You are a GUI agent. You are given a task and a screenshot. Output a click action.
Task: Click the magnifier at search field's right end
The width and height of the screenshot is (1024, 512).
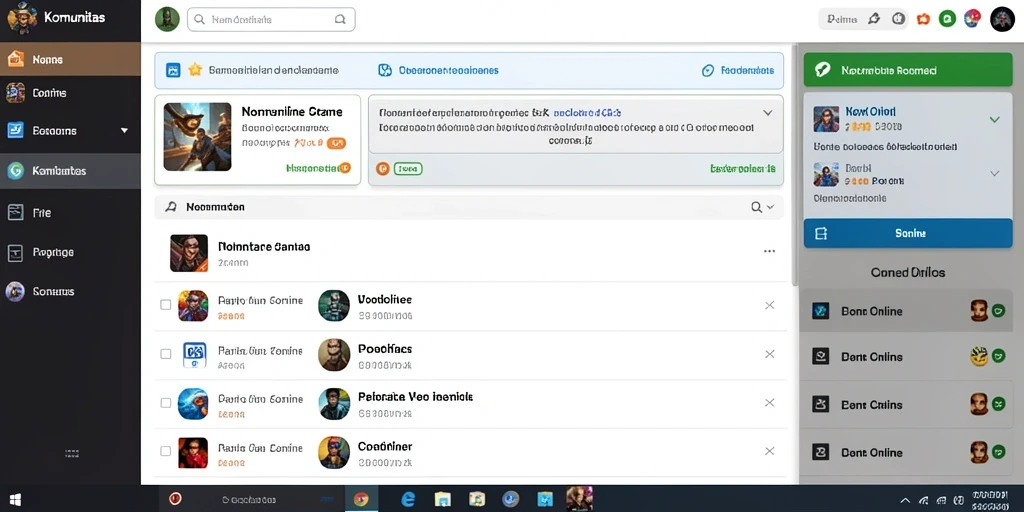[x=340, y=20]
